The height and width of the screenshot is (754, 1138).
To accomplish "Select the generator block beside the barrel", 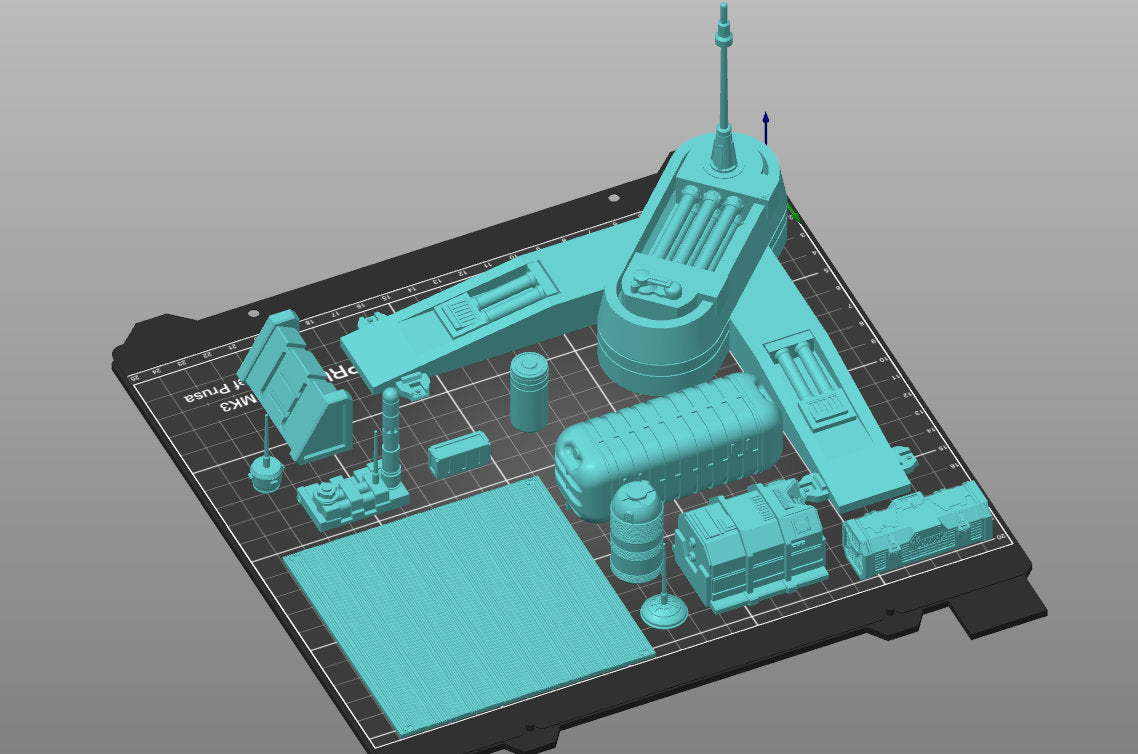I will point(750,545).
